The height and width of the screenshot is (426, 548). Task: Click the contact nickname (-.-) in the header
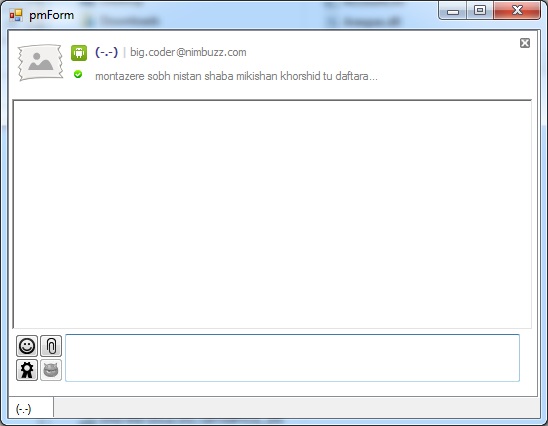(106, 52)
